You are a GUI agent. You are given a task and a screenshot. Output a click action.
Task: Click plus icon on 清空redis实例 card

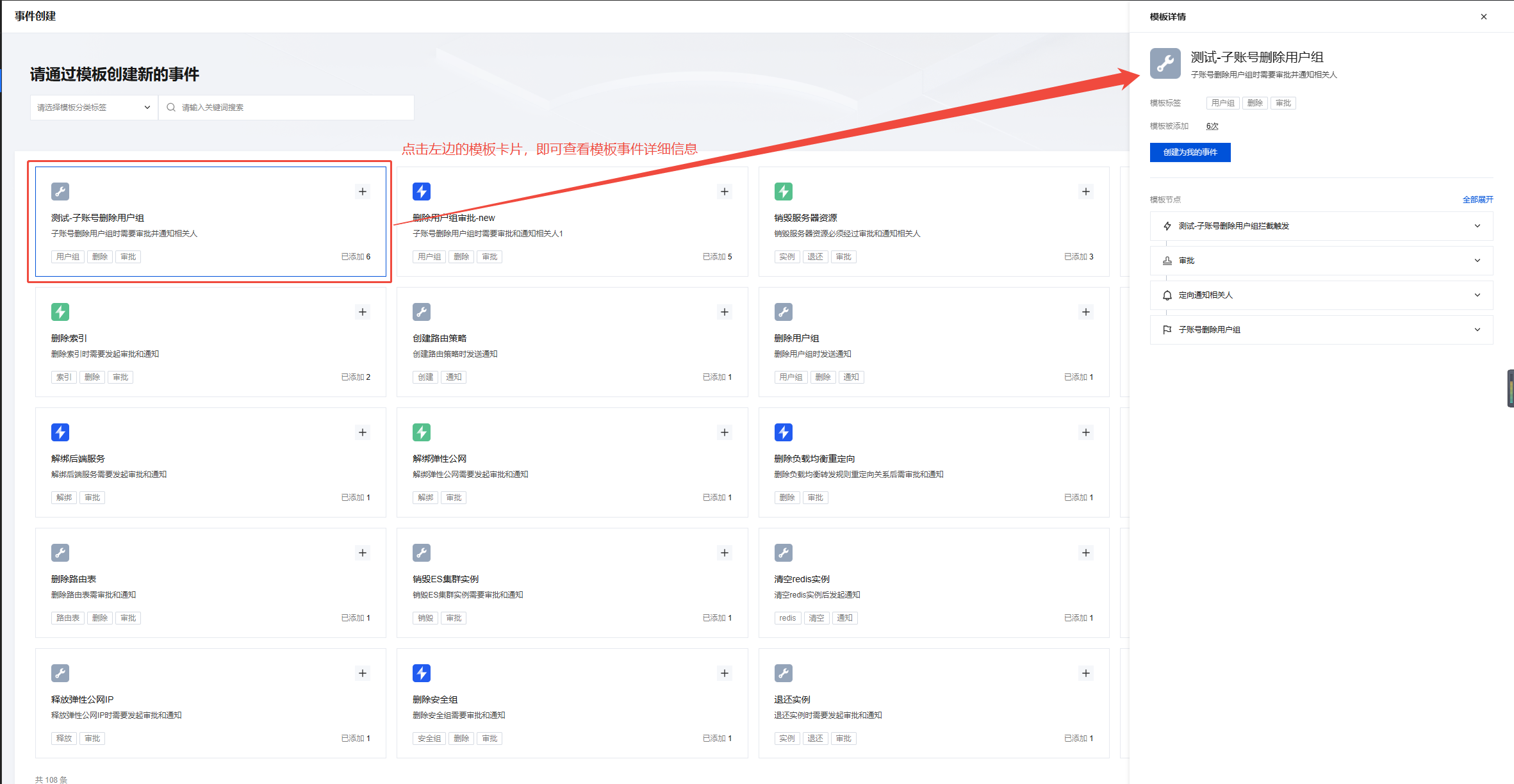point(1085,553)
